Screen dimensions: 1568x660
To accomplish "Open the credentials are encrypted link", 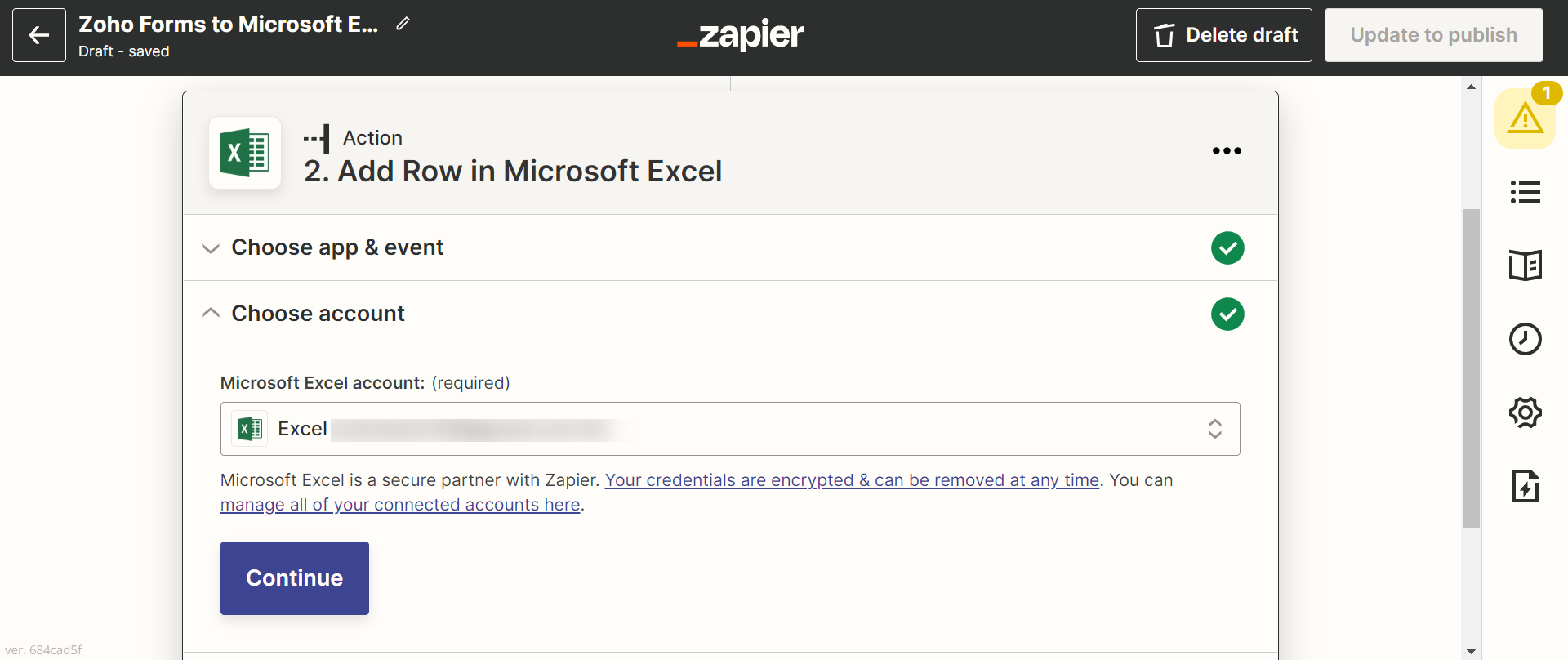I will pyautogui.click(x=852, y=480).
